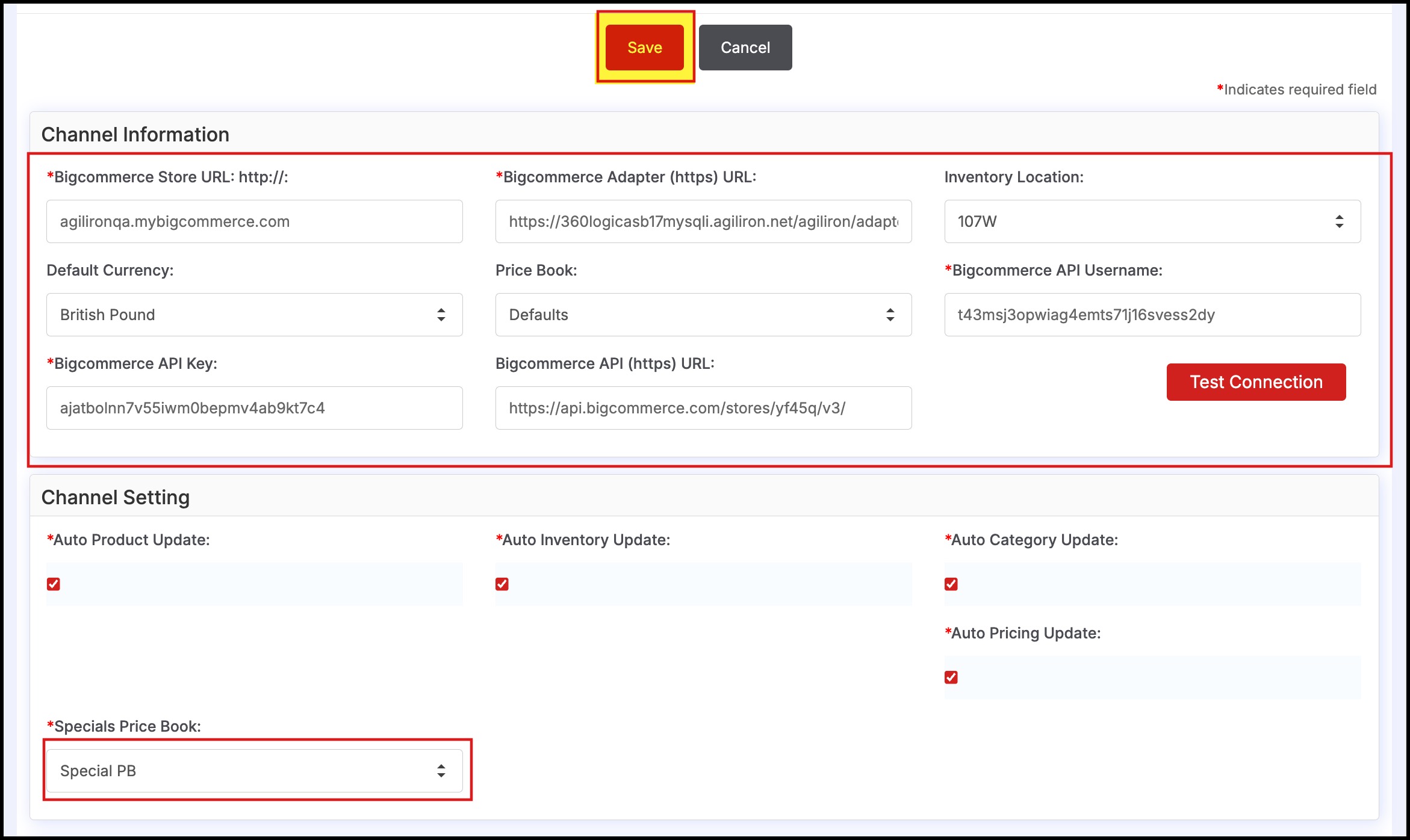Open the Default Currency dropdown
This screenshot has width=1410, height=840.
(x=255, y=315)
